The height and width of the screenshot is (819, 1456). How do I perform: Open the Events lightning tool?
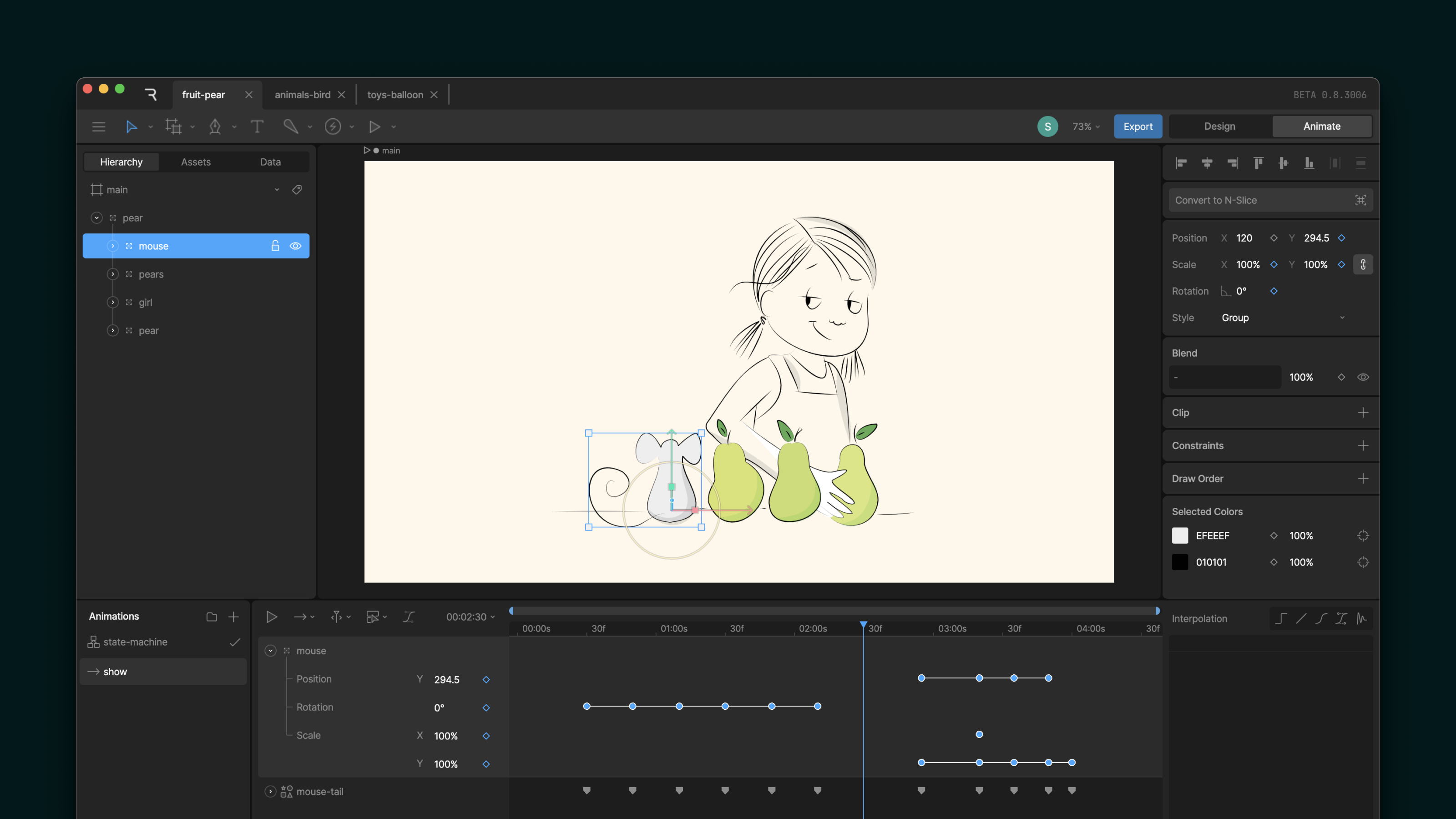click(x=332, y=126)
